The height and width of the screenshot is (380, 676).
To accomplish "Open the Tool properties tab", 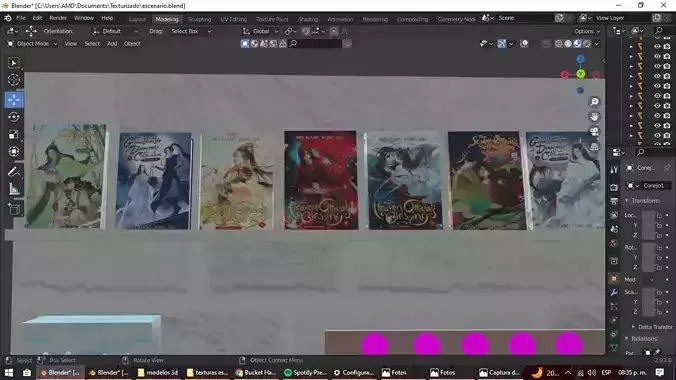I will 614,170.
